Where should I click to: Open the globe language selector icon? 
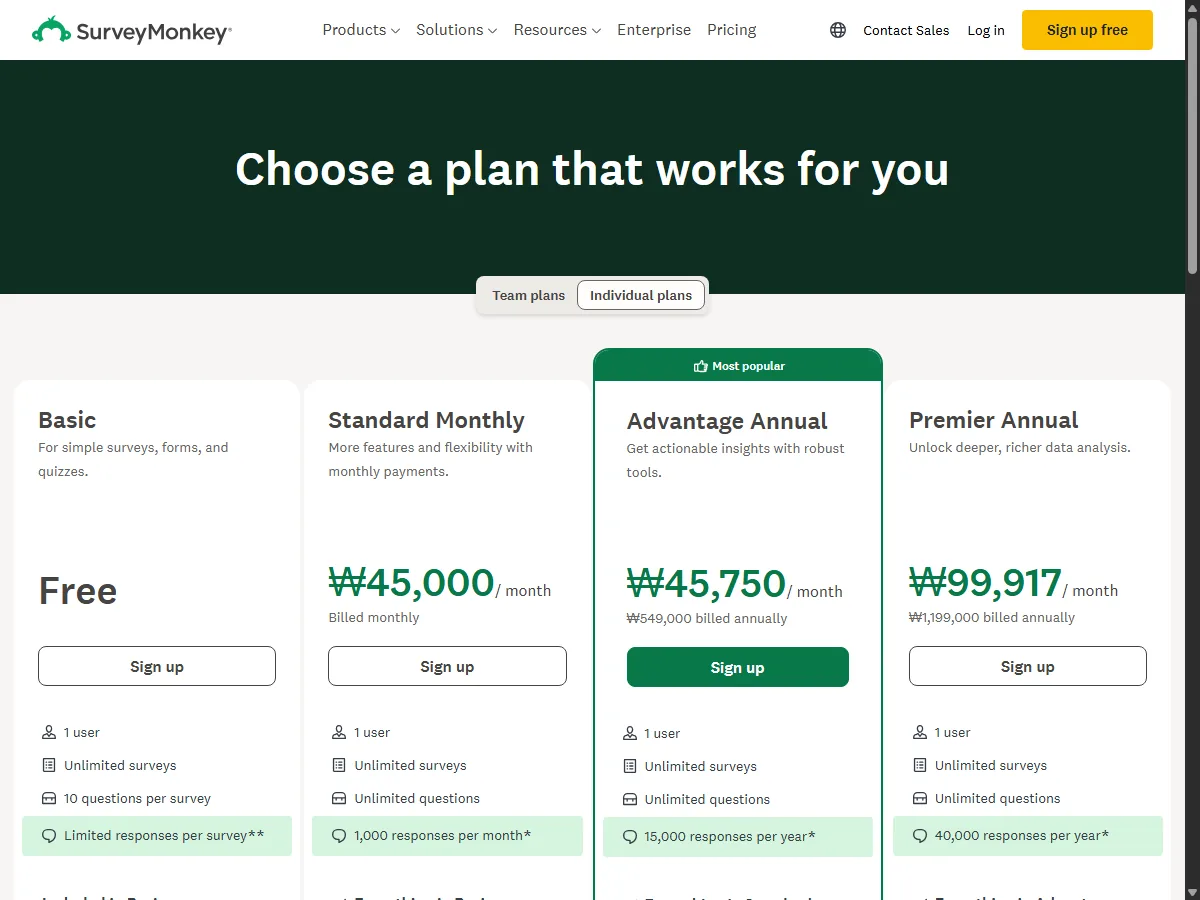click(838, 30)
